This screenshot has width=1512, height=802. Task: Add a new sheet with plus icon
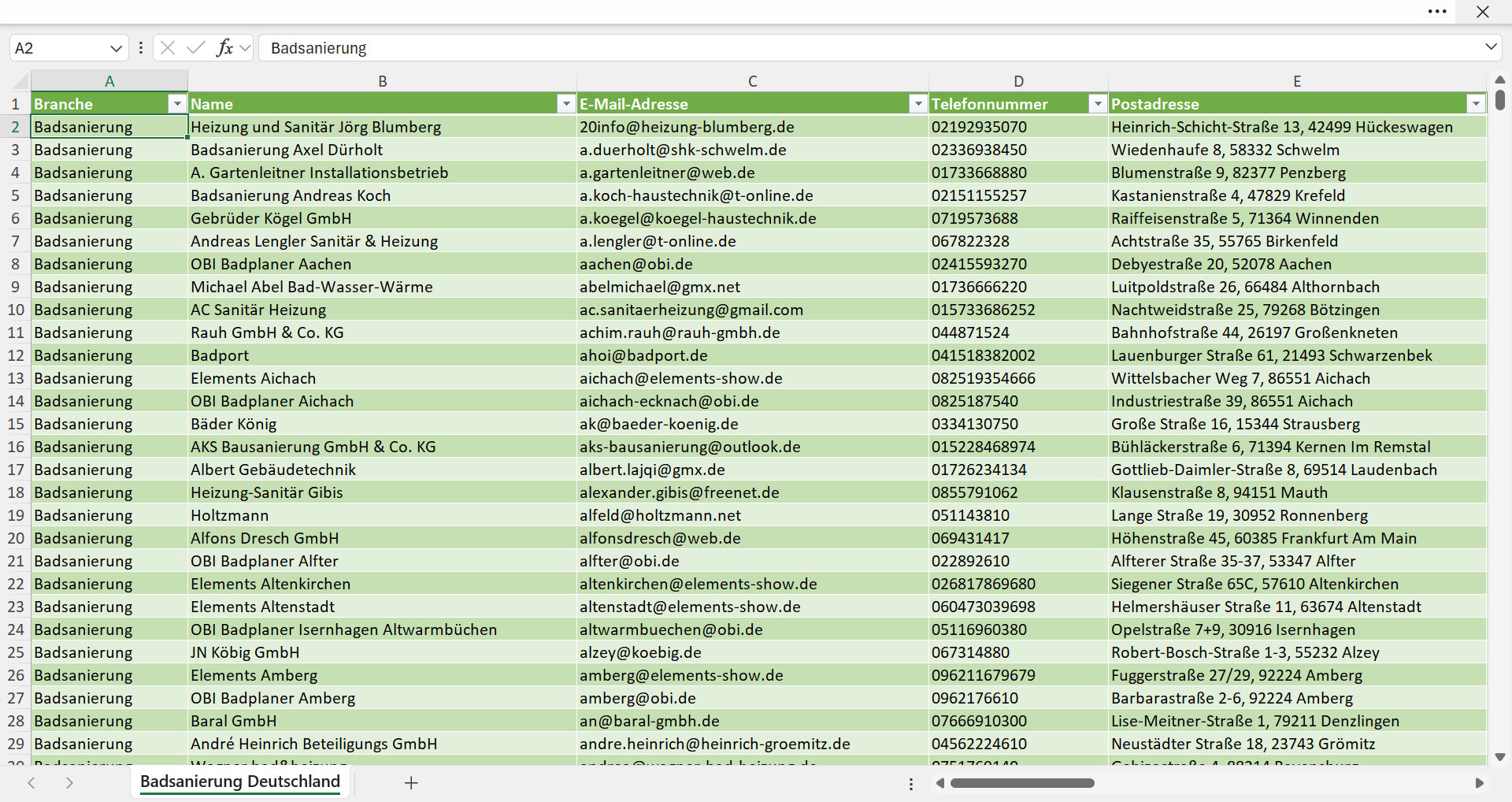click(x=411, y=782)
